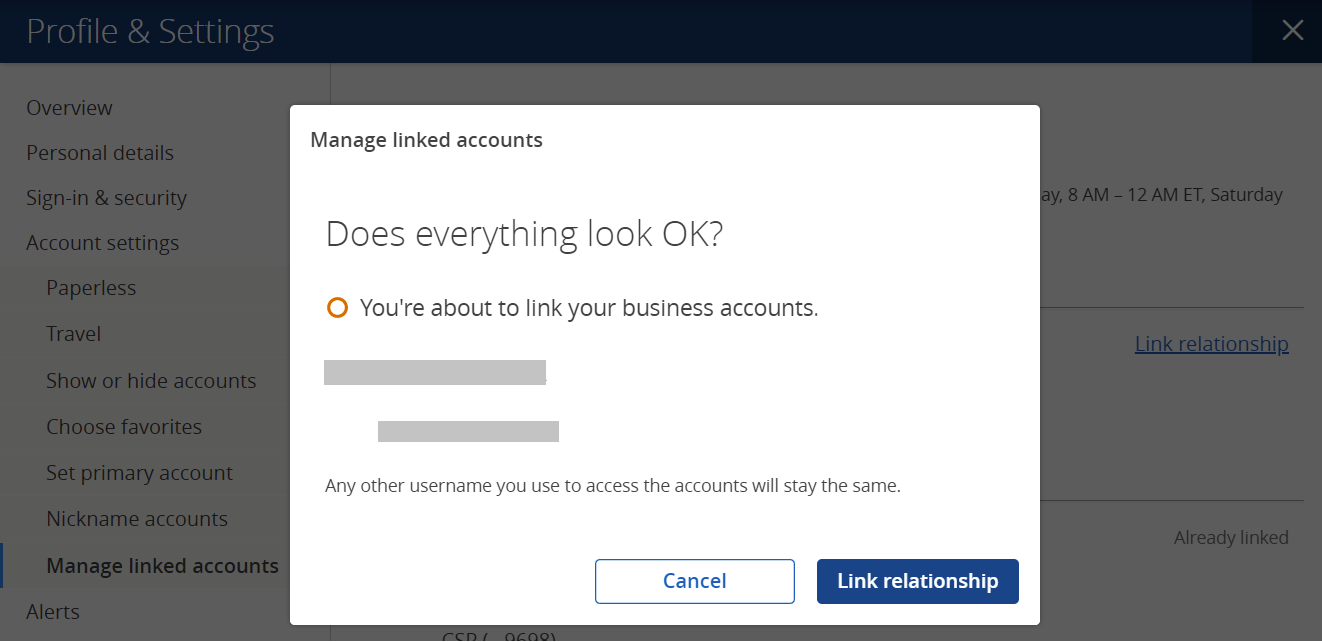Click the Cancel button in the dialog
This screenshot has width=1322, height=642.
point(694,581)
